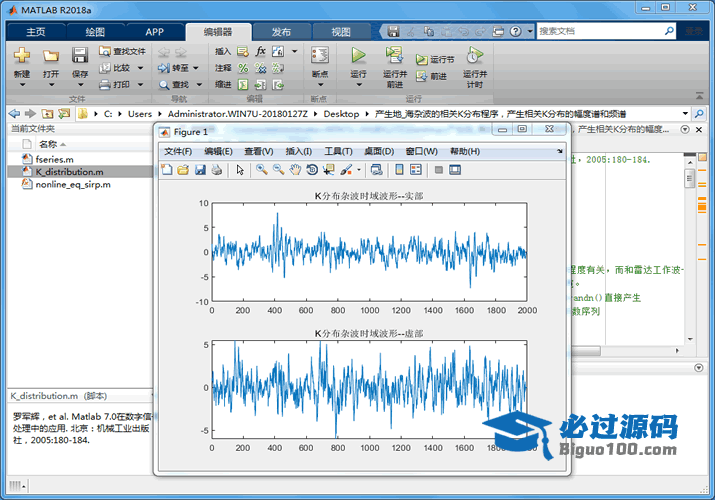Expand quick access toolbar options arrow
Image resolution: width=715 pixels, height=500 pixels.
[x=530, y=31]
